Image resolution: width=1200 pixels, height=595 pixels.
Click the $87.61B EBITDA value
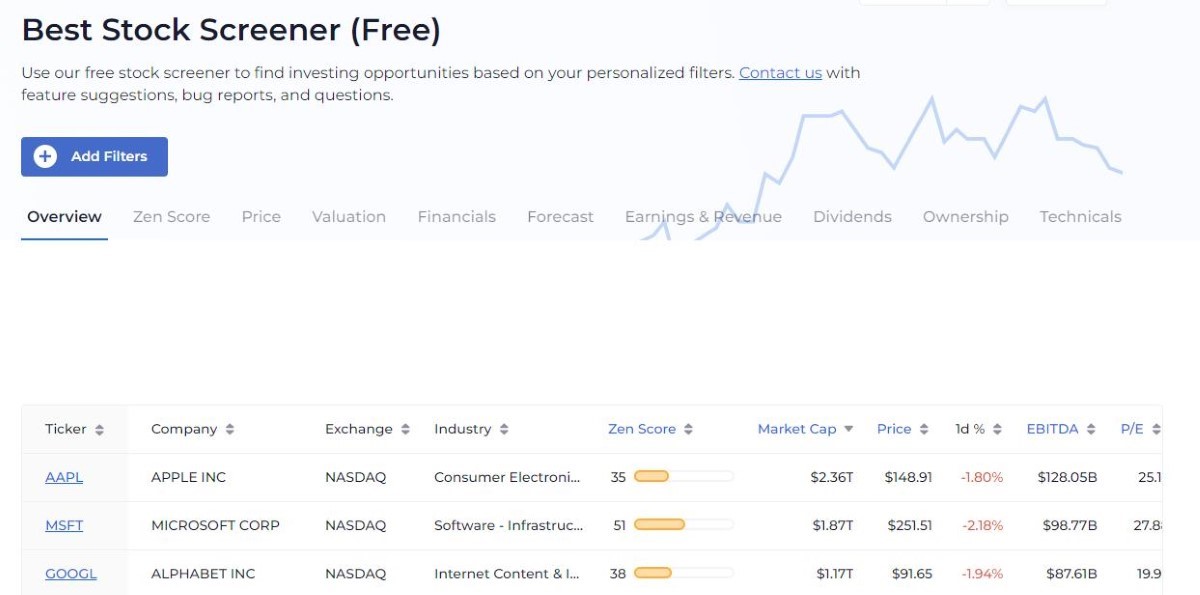(x=1071, y=574)
